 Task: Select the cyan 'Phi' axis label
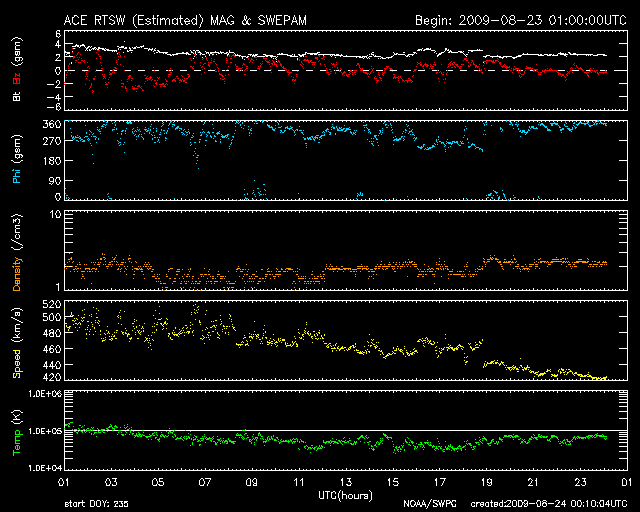click(x=17, y=176)
